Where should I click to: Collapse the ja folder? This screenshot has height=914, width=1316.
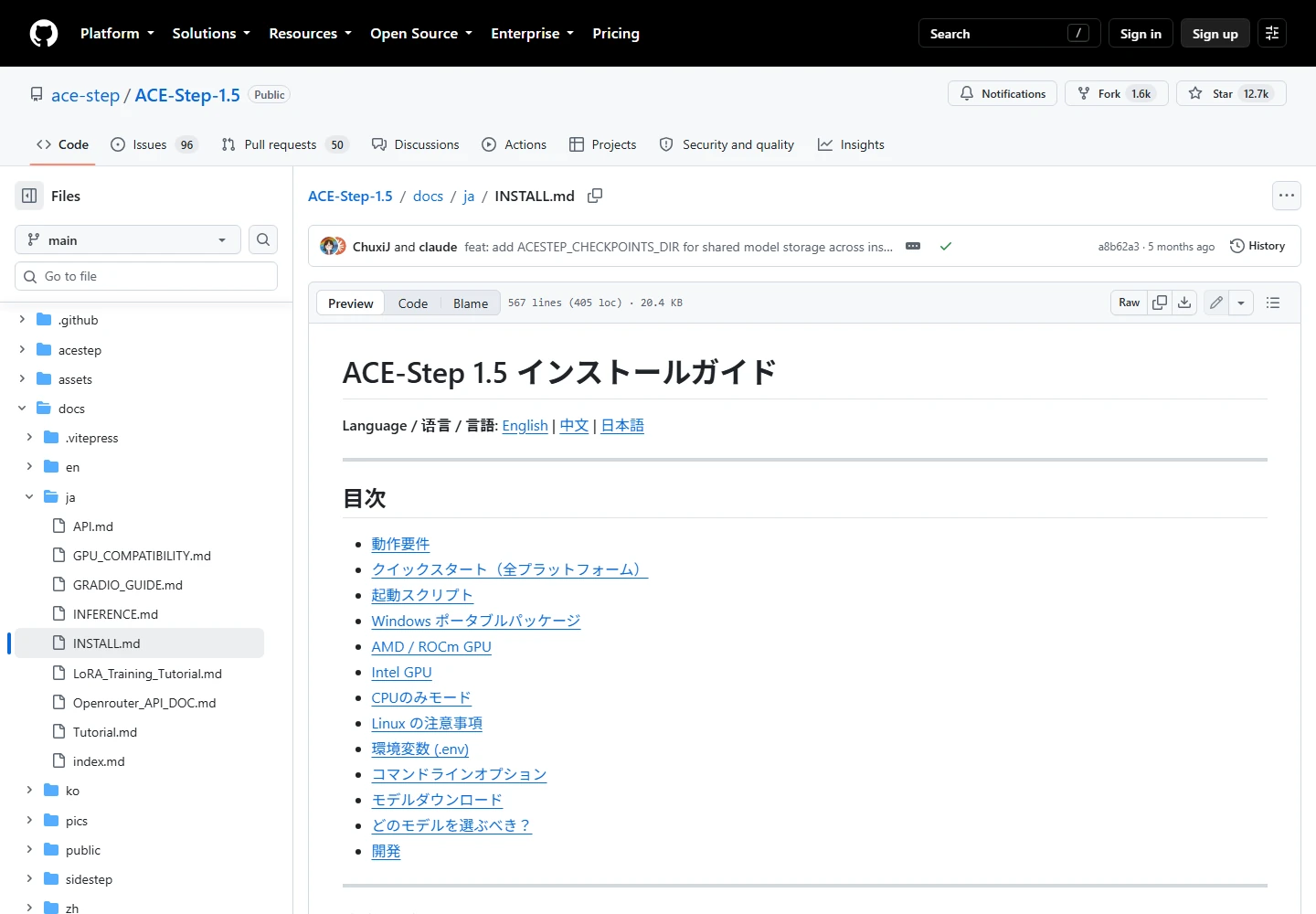[x=29, y=496]
